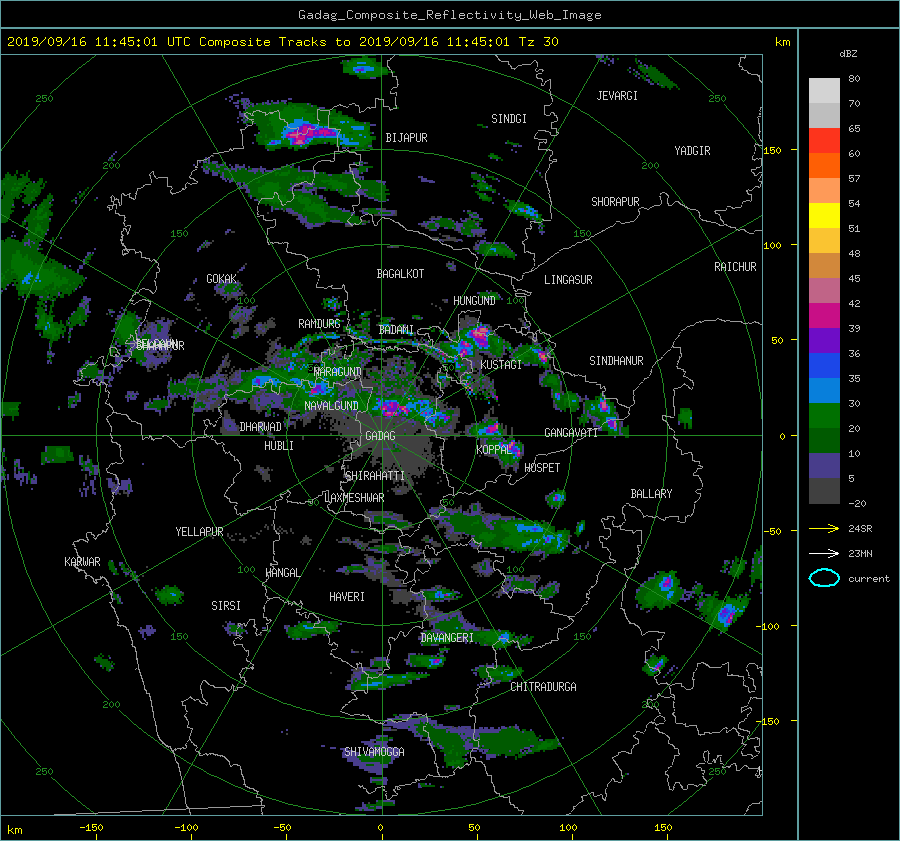Select the purple 39 dBZ legend swatch
Screen dimensions: 900x841
824,340
